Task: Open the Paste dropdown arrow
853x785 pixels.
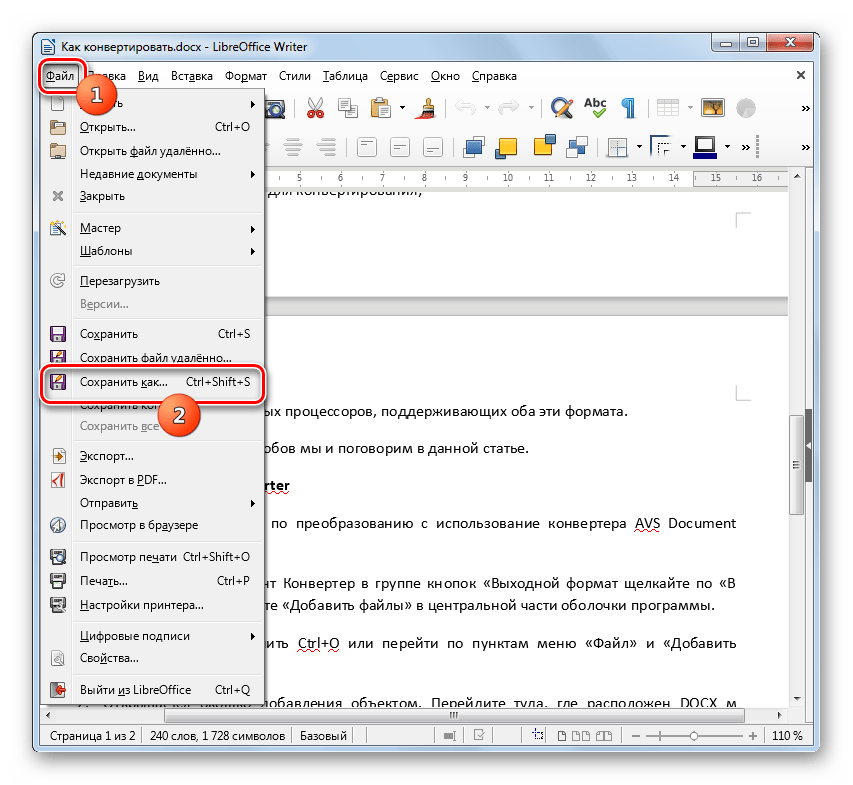Action: [x=403, y=108]
